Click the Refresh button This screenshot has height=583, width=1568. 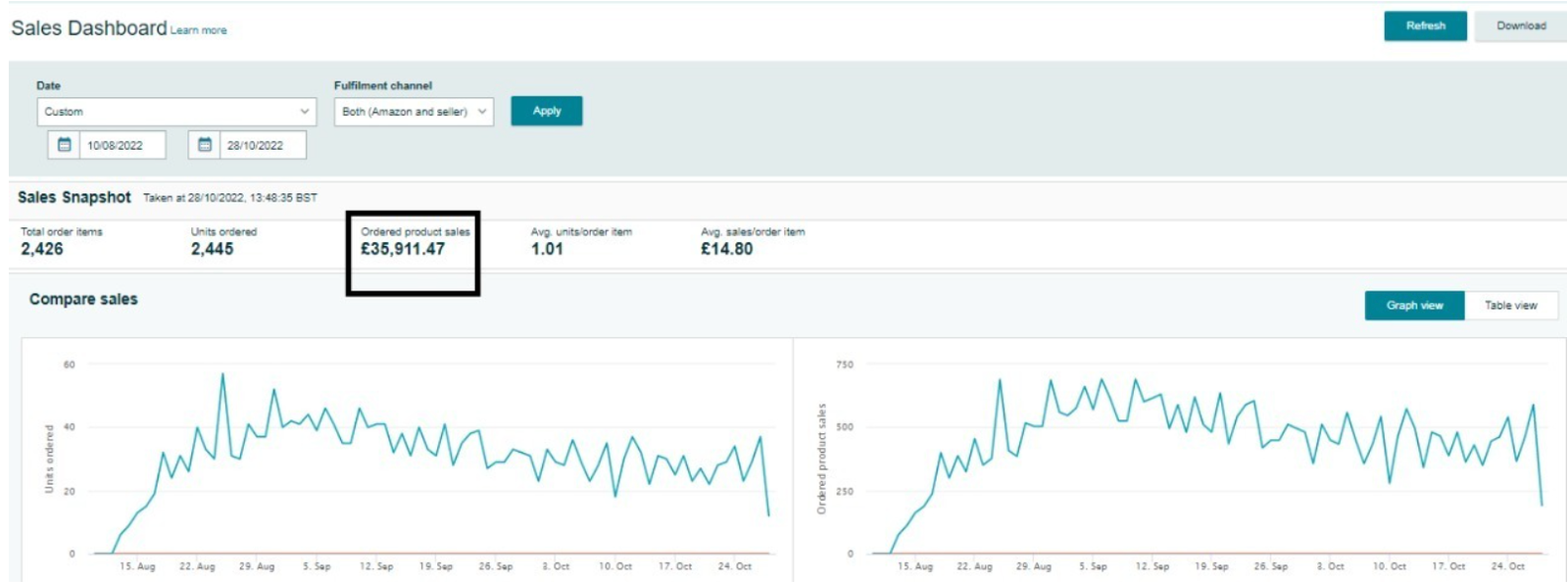point(1425,25)
